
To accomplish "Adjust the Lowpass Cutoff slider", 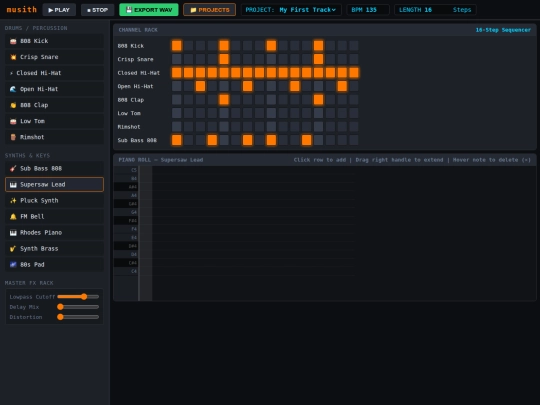I will (x=78, y=297).
